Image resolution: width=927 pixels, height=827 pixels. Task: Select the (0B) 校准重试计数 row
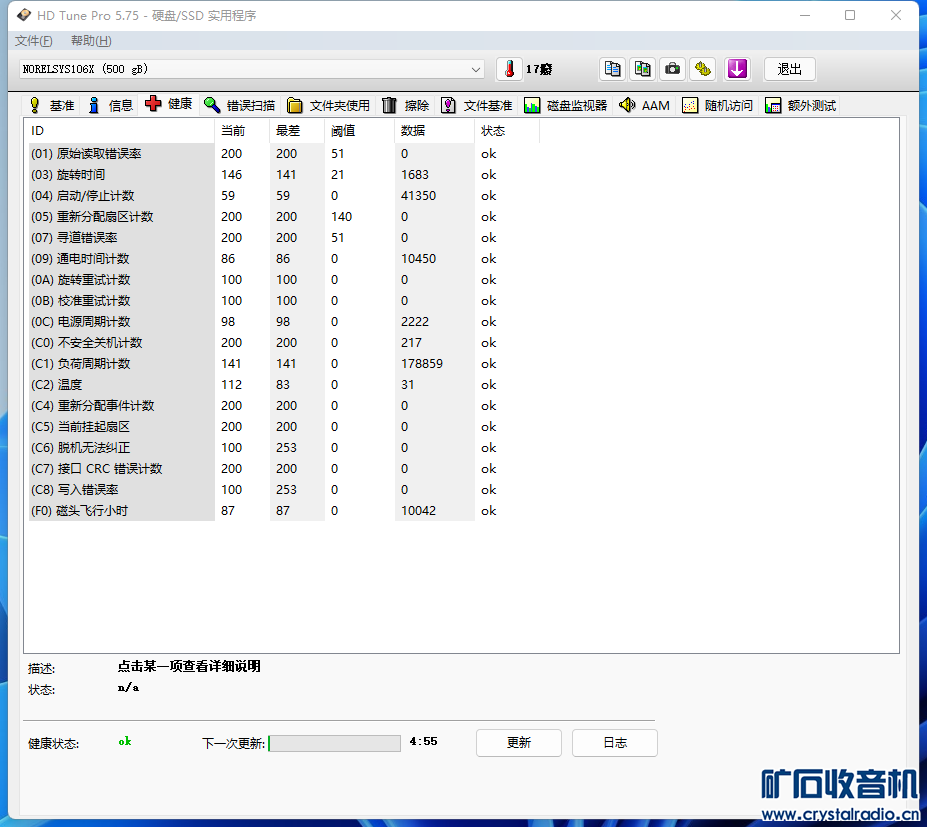(284, 300)
